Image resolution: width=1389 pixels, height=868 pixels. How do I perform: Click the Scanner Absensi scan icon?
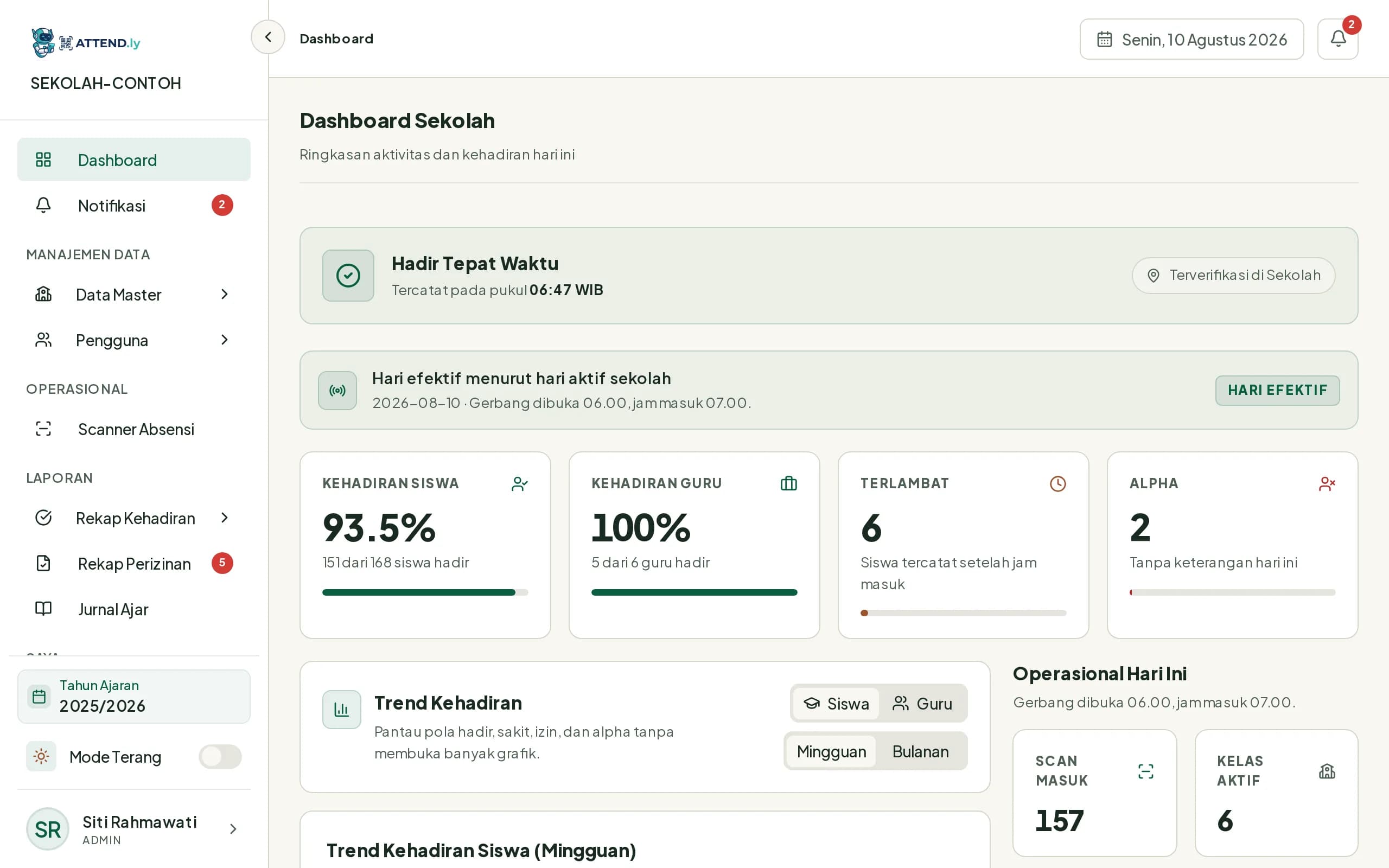click(x=43, y=429)
